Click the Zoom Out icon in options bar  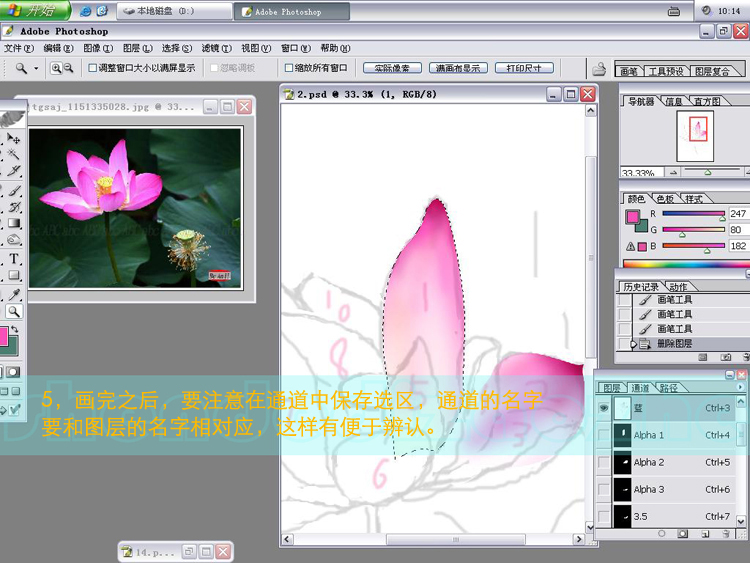point(69,68)
